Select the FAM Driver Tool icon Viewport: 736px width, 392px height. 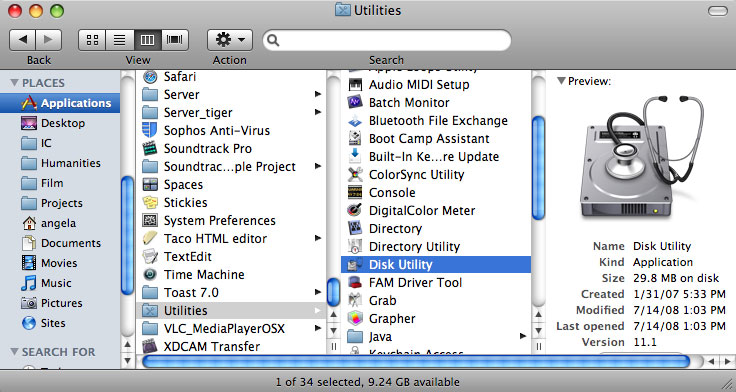pos(355,283)
